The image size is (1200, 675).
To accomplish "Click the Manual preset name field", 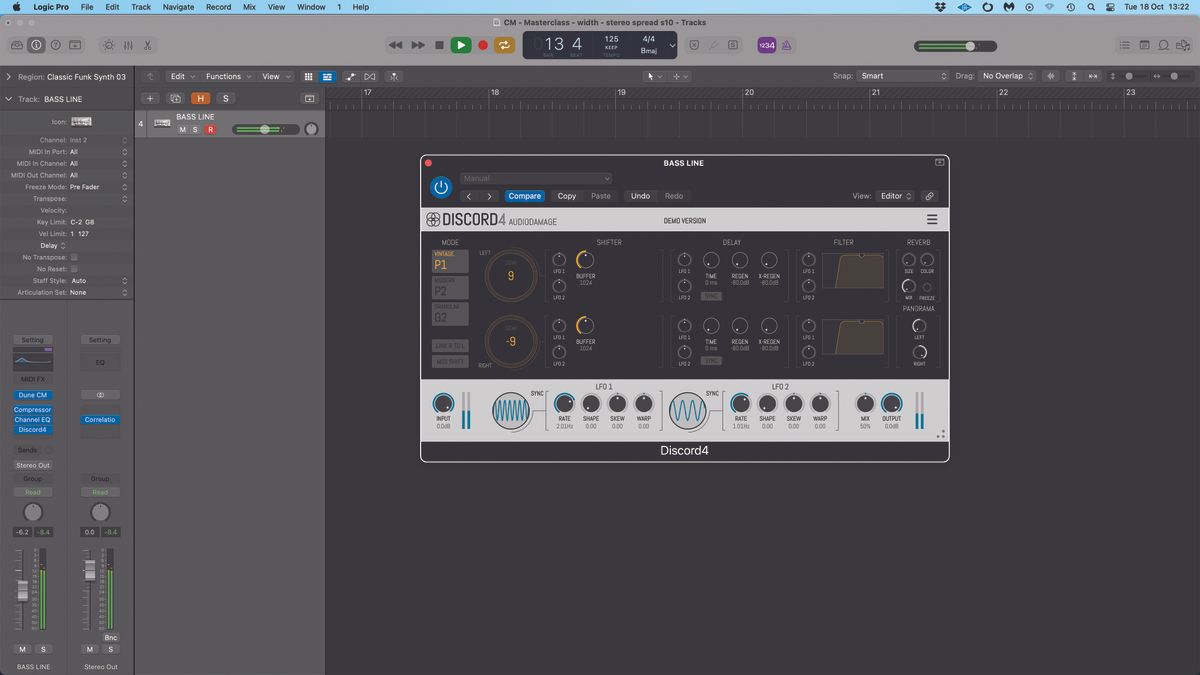I will (x=535, y=178).
